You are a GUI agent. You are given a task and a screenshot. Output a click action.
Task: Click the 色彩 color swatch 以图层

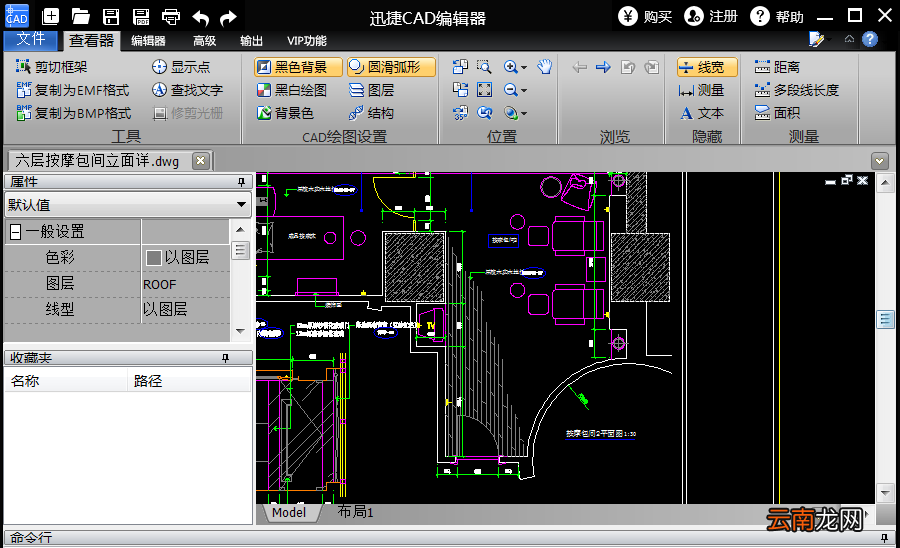point(153,258)
